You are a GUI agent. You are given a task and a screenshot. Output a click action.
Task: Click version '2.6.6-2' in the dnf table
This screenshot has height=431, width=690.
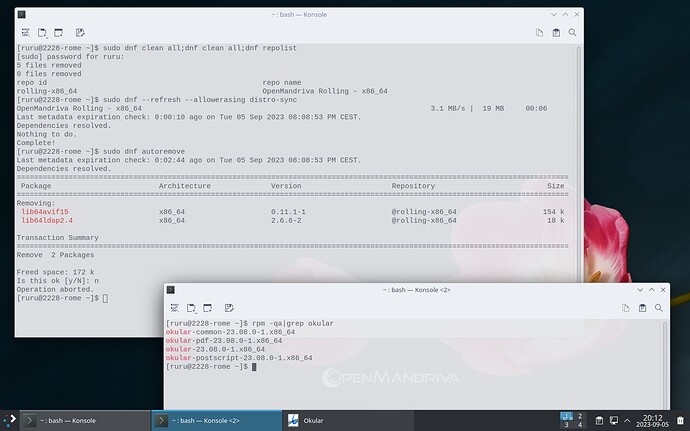286,221
